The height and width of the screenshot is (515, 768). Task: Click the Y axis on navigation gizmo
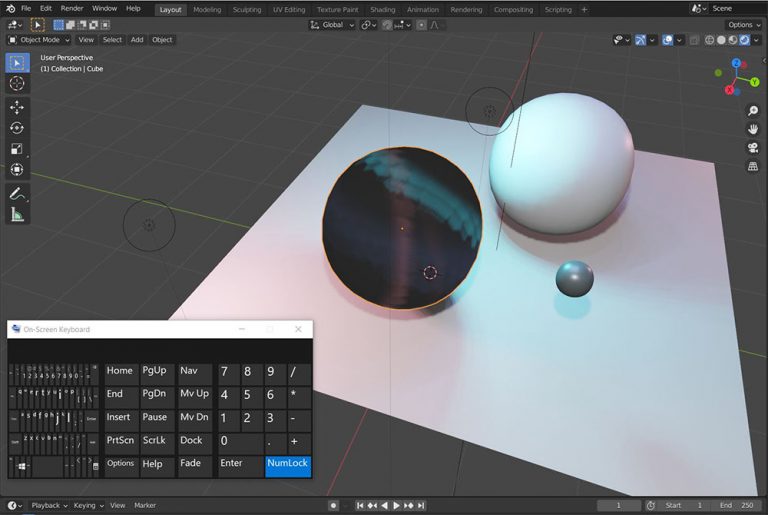(755, 82)
